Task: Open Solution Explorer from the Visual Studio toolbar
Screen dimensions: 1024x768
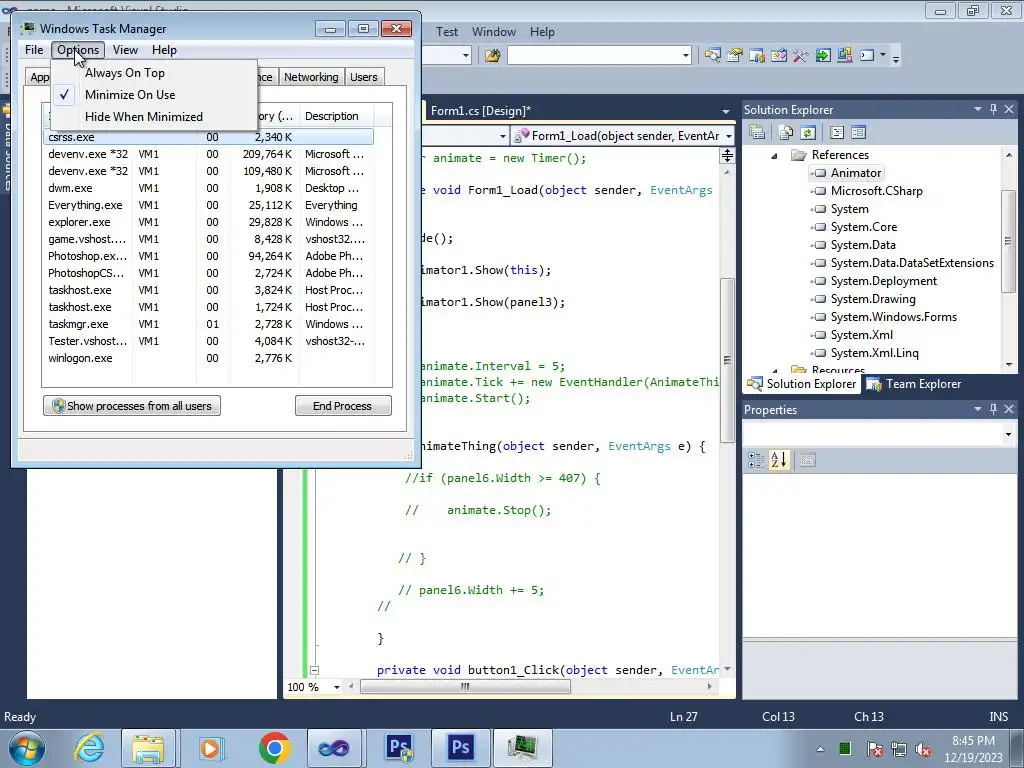Action: point(712,56)
